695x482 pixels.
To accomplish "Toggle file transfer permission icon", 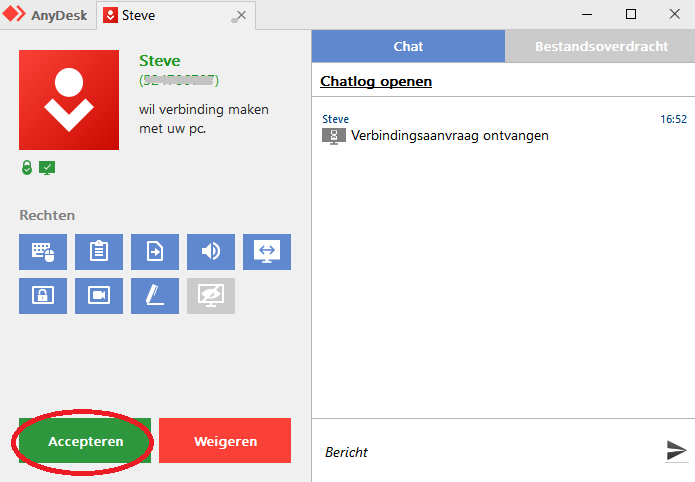I will tap(155, 252).
